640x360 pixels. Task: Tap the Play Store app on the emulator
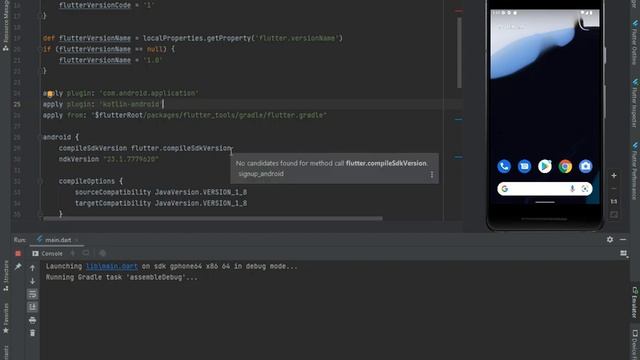coord(545,166)
